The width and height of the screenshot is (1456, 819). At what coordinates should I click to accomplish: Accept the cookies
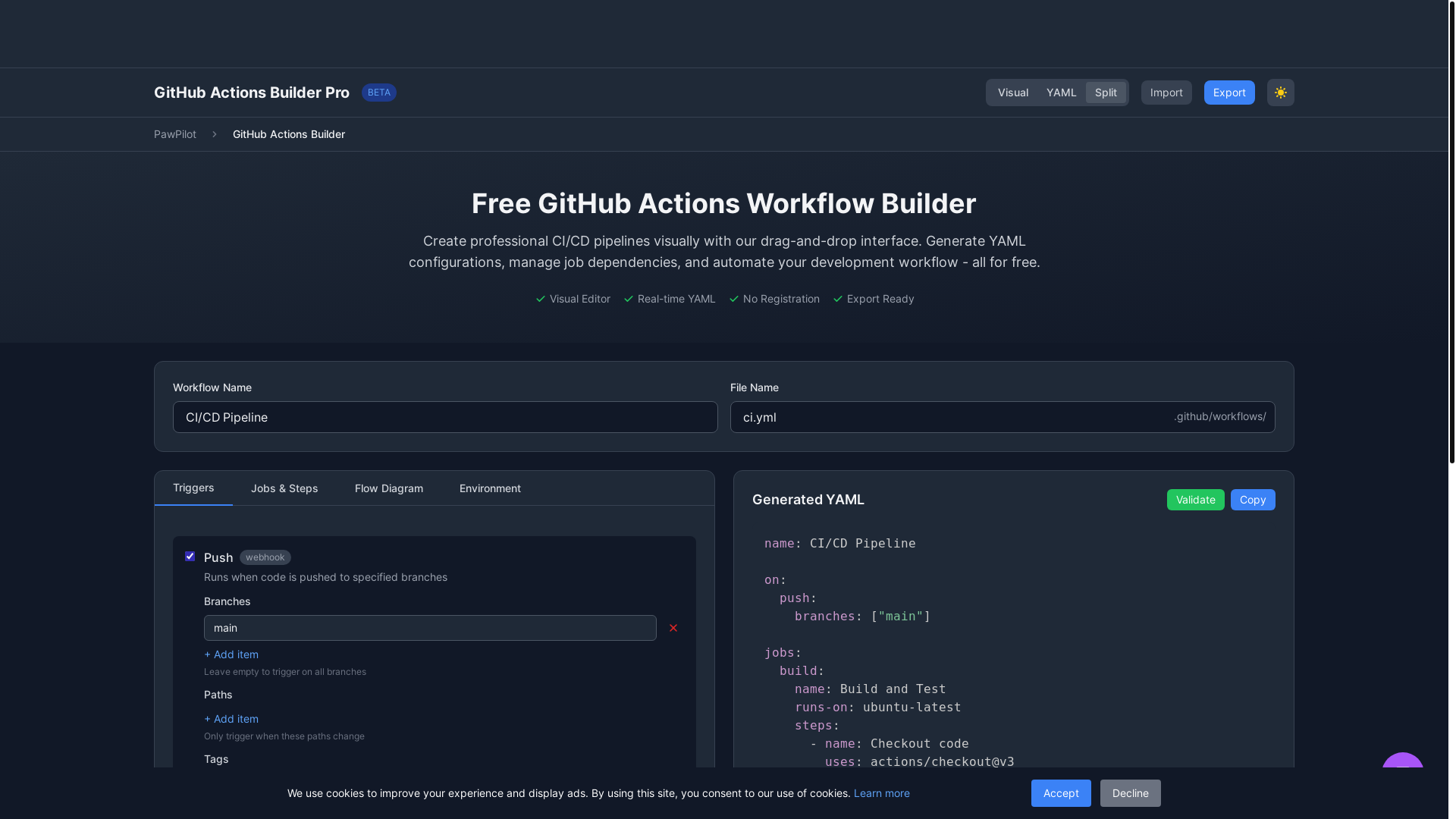(1061, 793)
